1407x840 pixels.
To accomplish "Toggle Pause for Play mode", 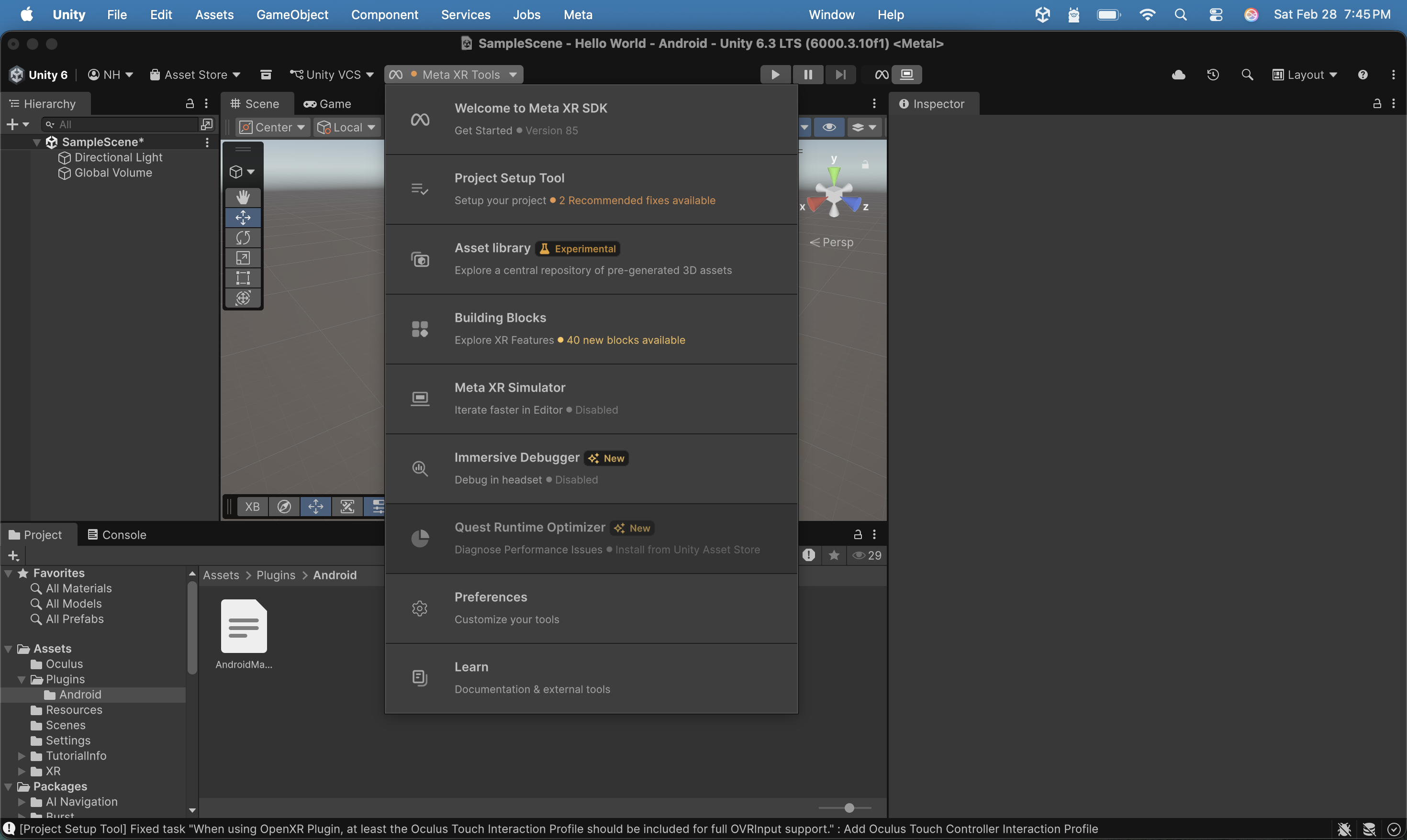I will pyautogui.click(x=808, y=74).
